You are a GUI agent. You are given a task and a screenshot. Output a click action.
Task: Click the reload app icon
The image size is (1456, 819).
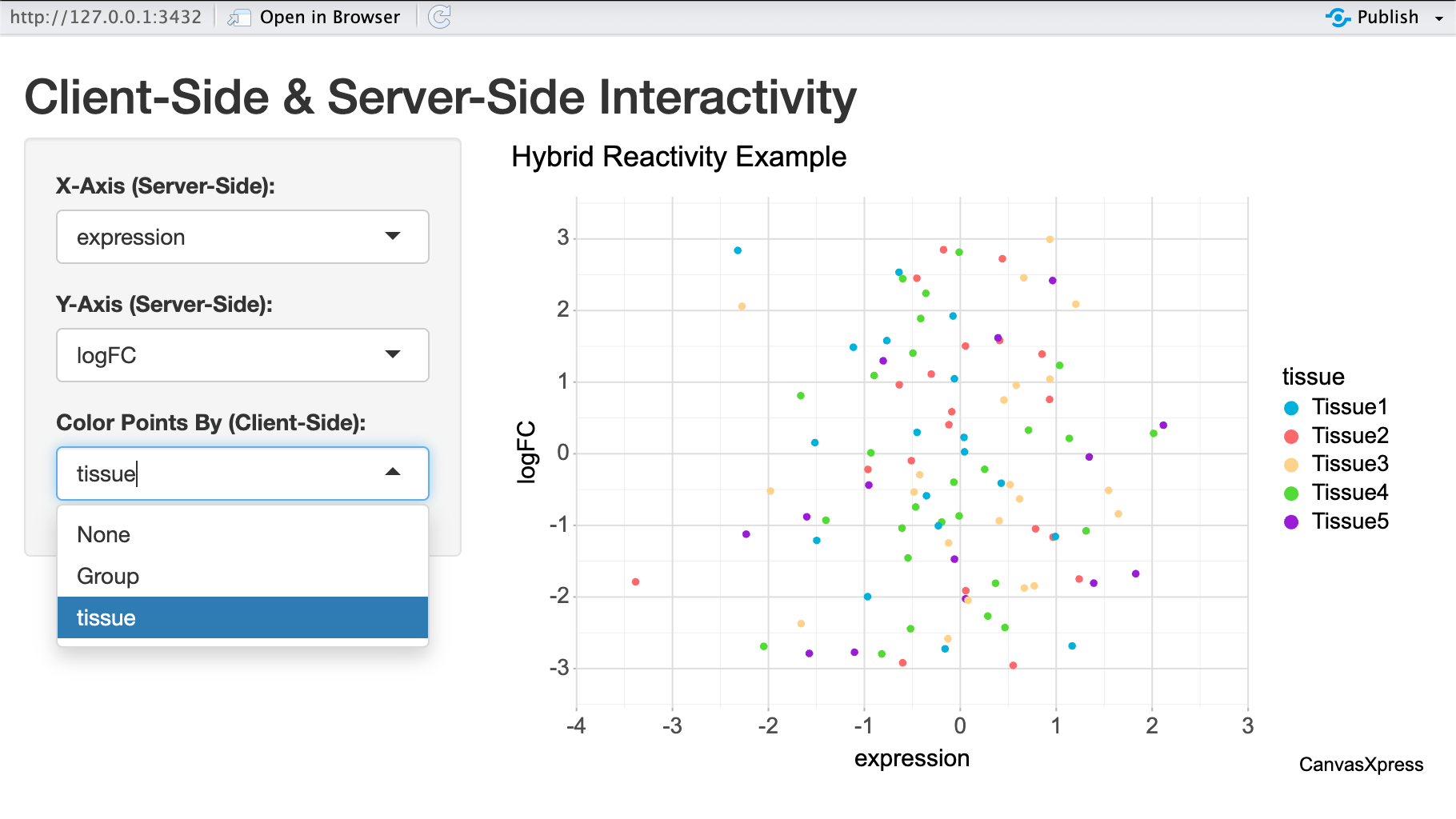[439, 17]
